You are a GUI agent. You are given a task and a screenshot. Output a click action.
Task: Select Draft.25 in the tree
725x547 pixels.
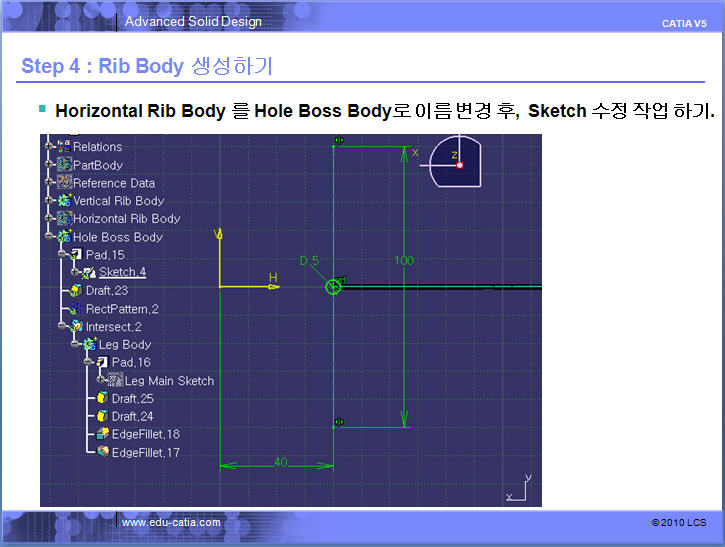(132, 399)
